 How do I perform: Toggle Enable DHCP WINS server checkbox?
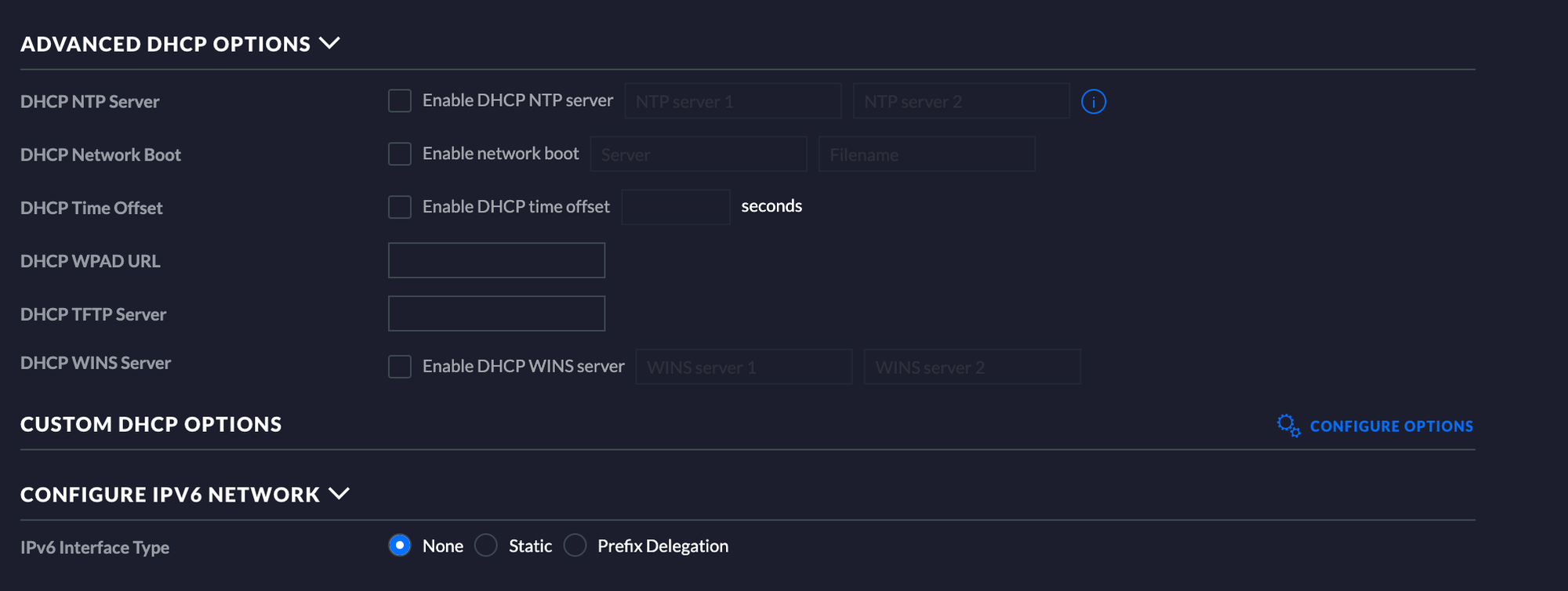pyautogui.click(x=400, y=367)
